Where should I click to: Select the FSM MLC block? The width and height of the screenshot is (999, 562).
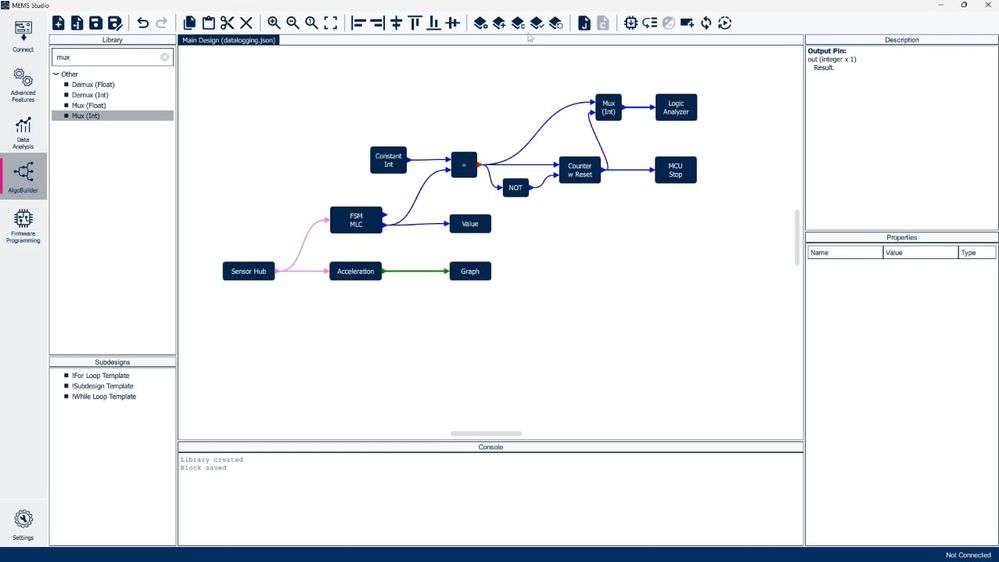point(356,220)
